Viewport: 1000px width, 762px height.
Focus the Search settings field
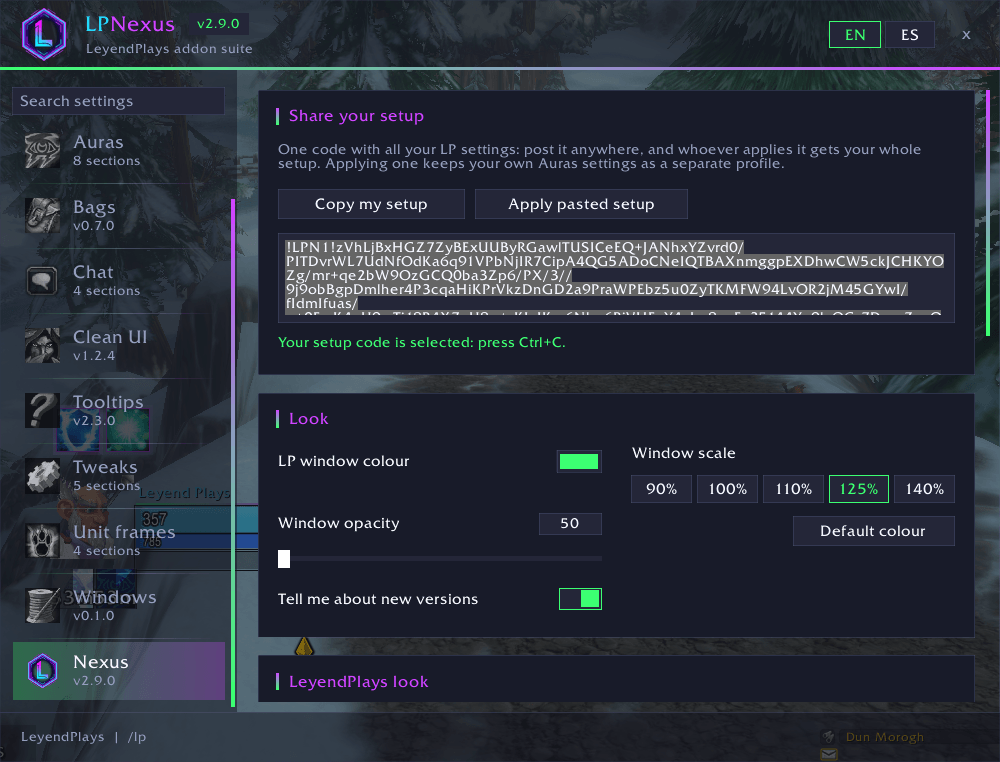pyautogui.click(x=119, y=101)
